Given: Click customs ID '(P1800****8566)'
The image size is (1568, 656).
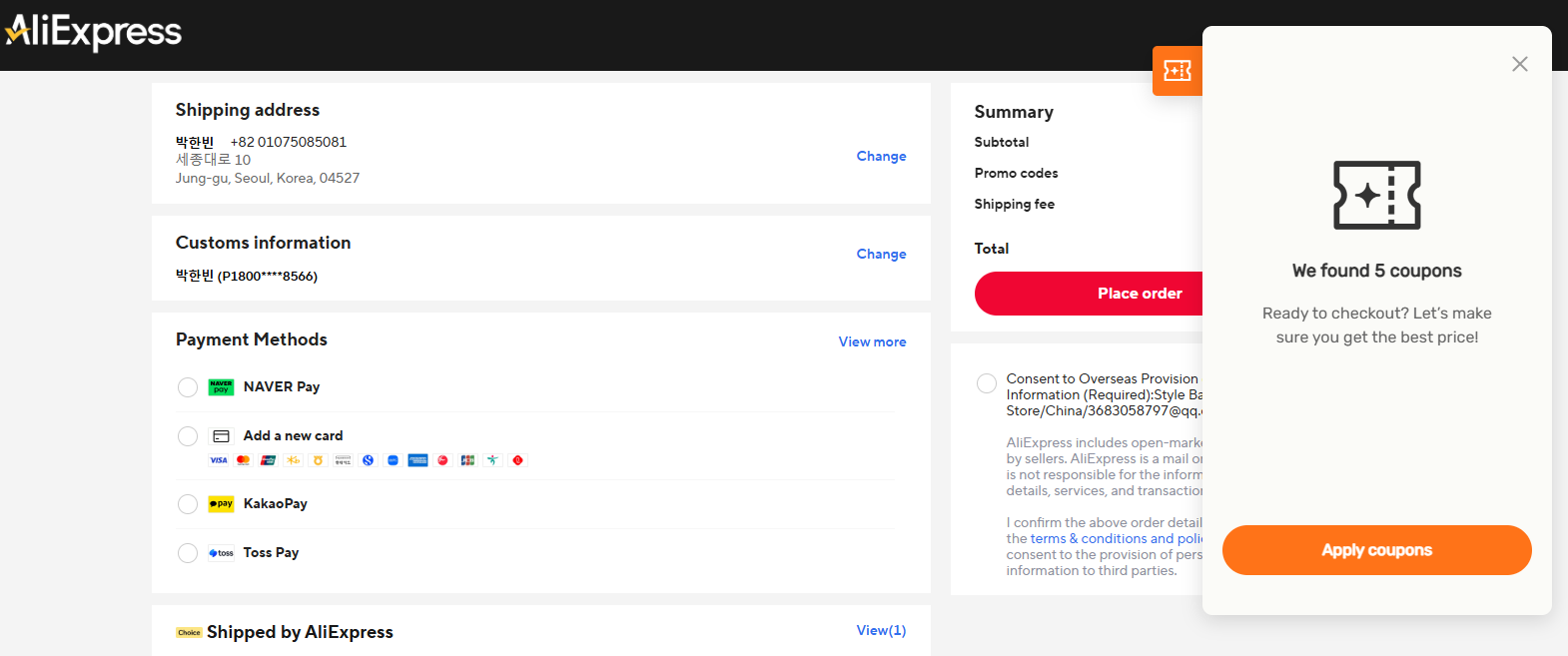Looking at the screenshot, I should [268, 277].
